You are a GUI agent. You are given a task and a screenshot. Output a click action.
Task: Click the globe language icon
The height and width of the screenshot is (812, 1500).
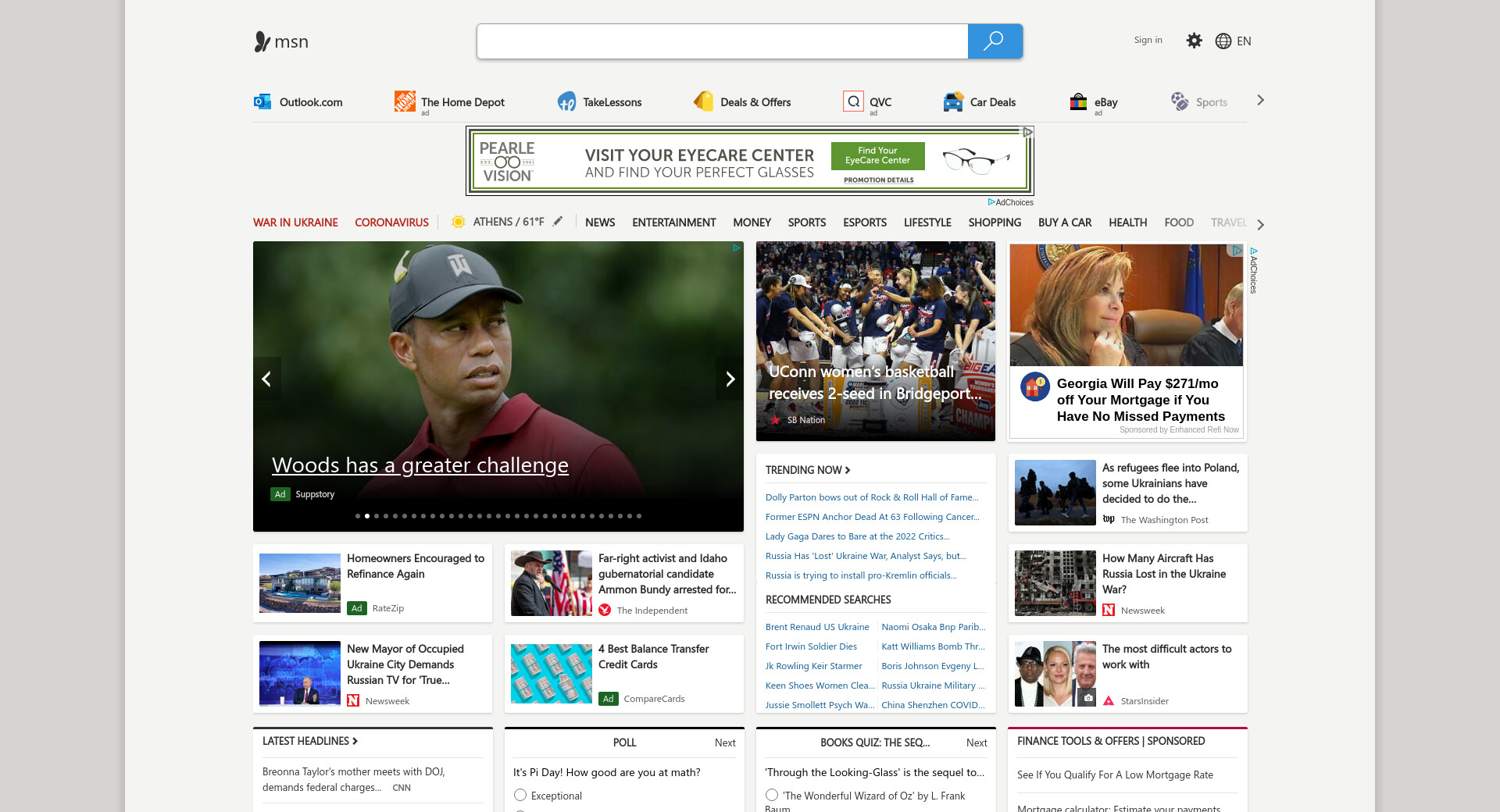coord(1223,41)
